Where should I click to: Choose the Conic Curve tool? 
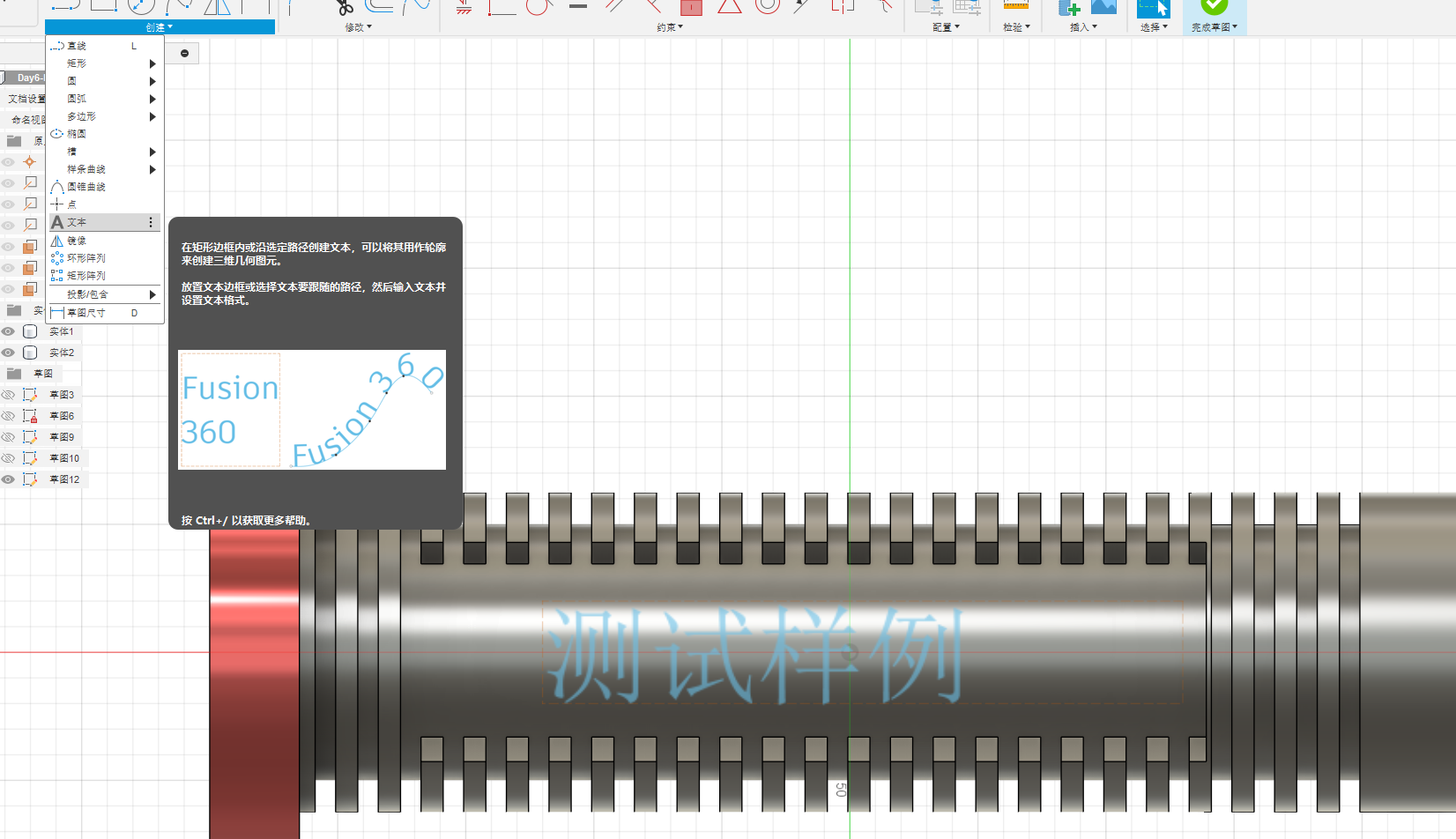click(x=86, y=187)
